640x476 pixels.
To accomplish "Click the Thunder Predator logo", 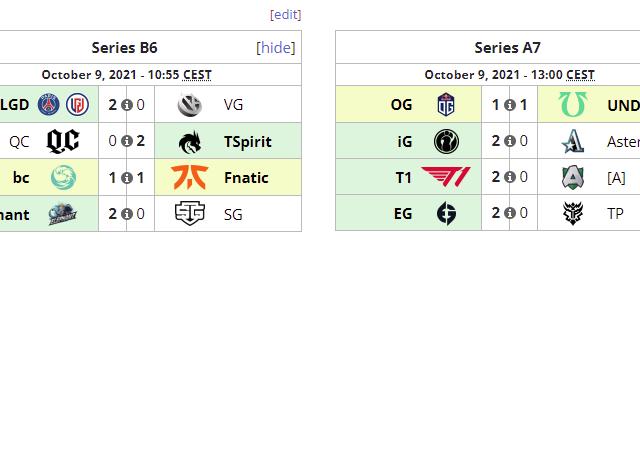I will (x=573, y=213).
